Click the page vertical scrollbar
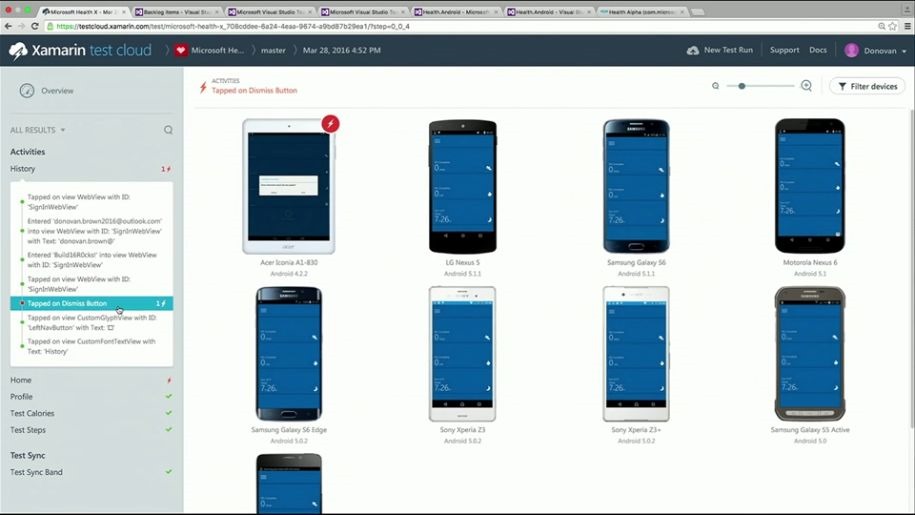 (911, 268)
